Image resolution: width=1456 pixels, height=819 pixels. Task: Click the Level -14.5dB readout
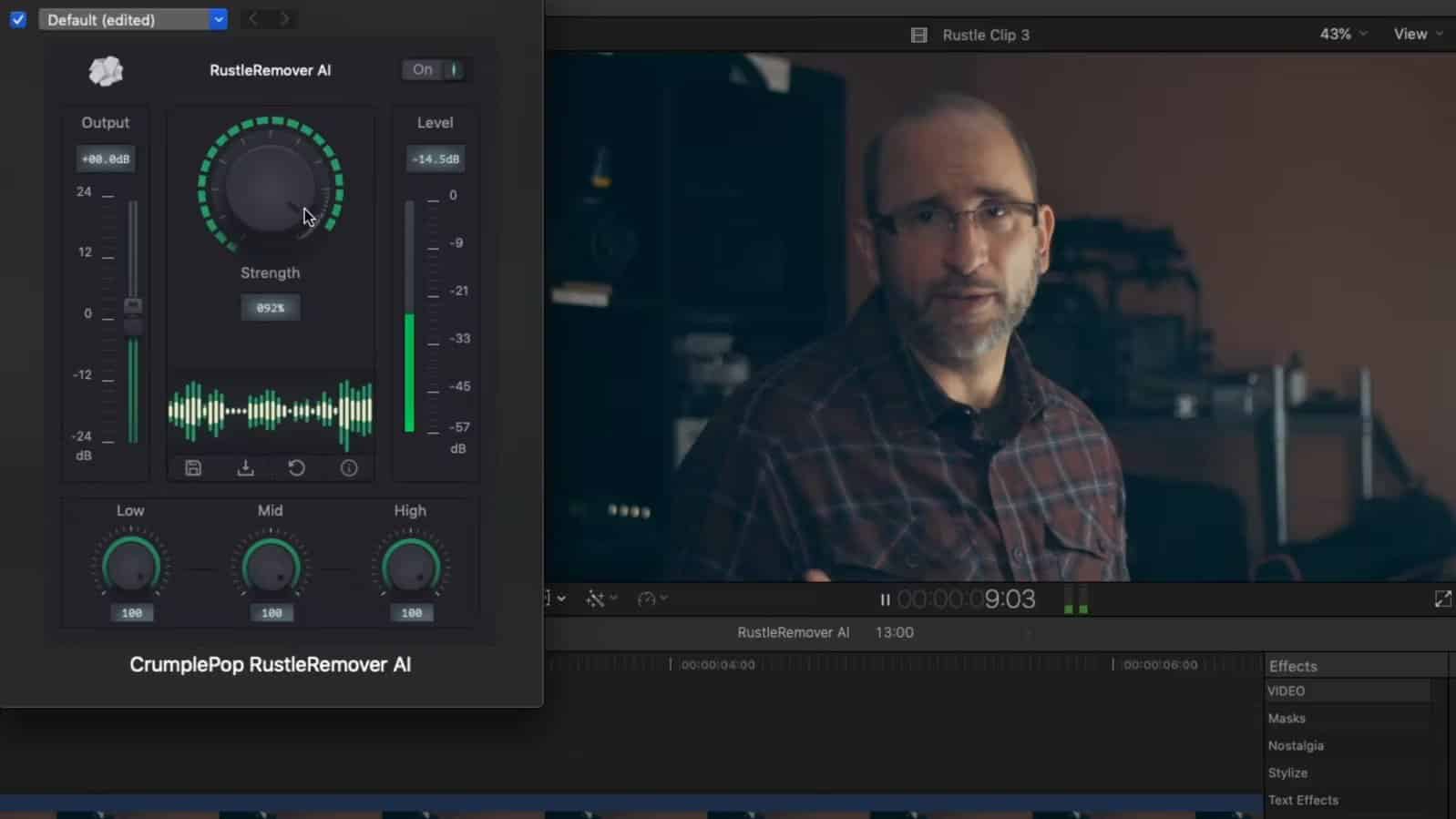(x=436, y=159)
